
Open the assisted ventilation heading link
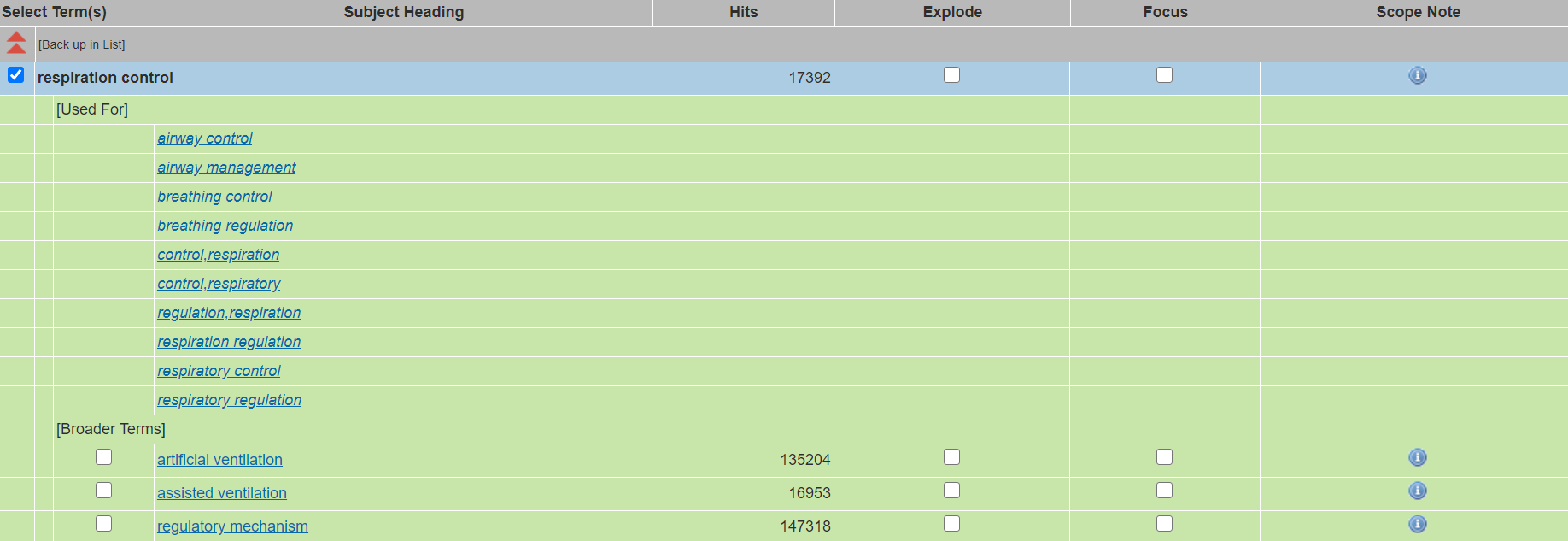pyautogui.click(x=221, y=493)
